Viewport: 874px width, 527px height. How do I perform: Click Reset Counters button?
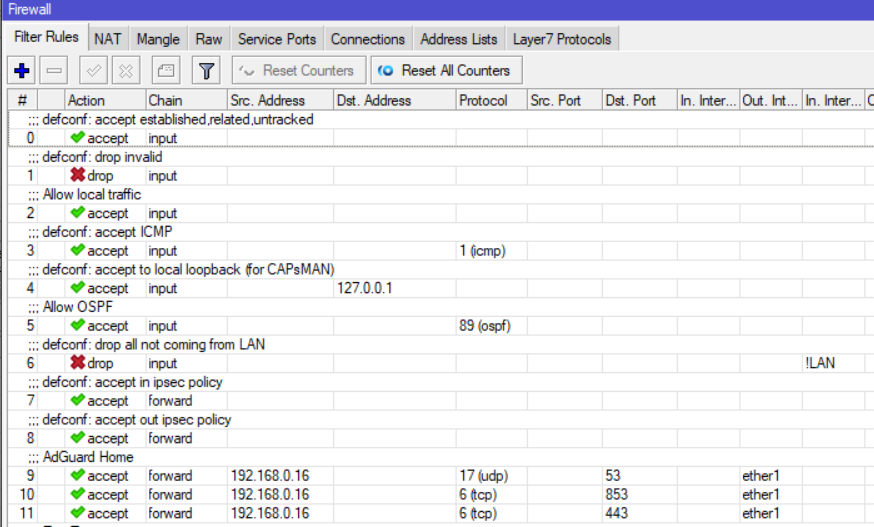pos(299,71)
